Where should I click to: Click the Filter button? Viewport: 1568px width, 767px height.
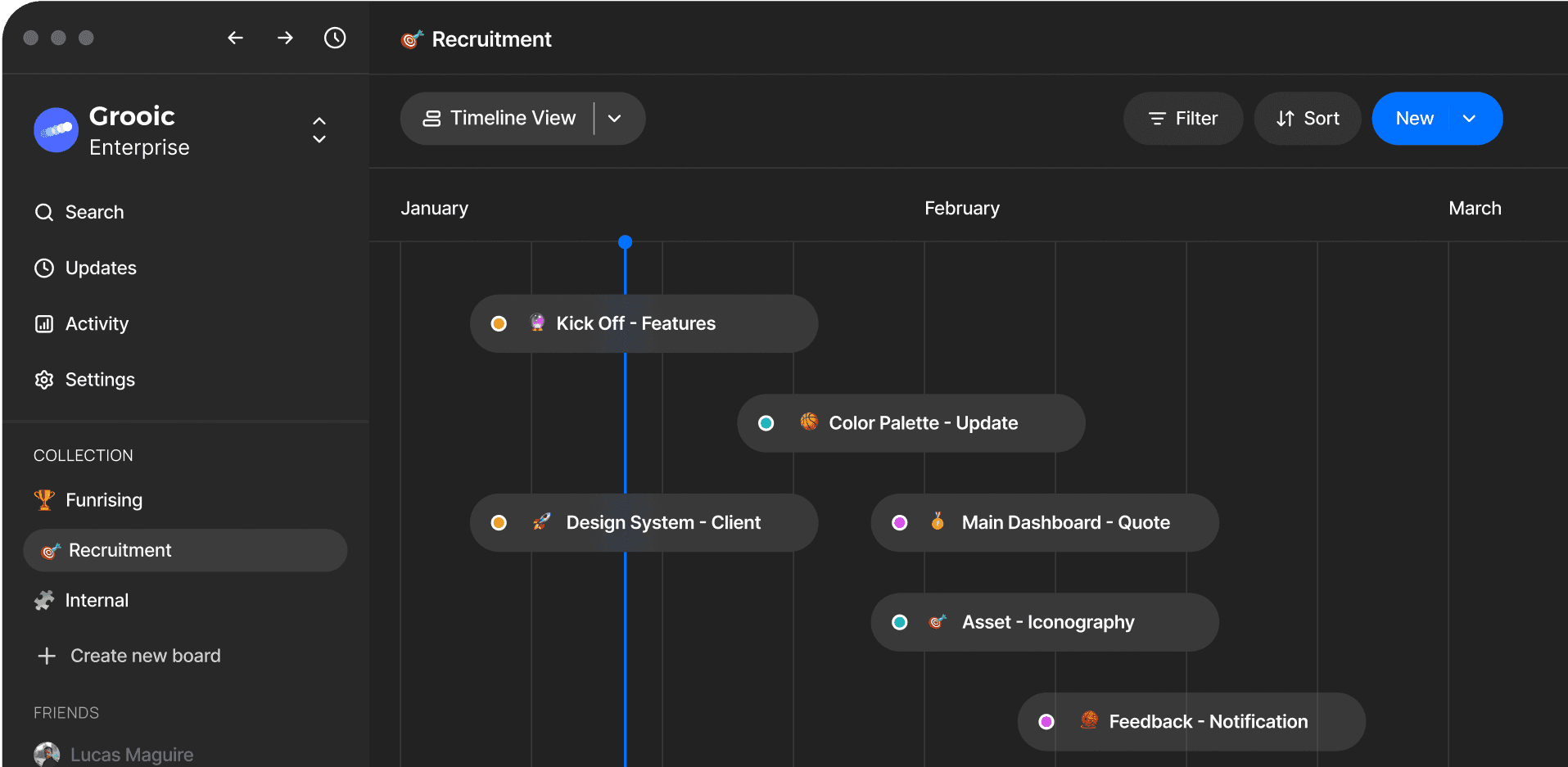pos(1183,119)
